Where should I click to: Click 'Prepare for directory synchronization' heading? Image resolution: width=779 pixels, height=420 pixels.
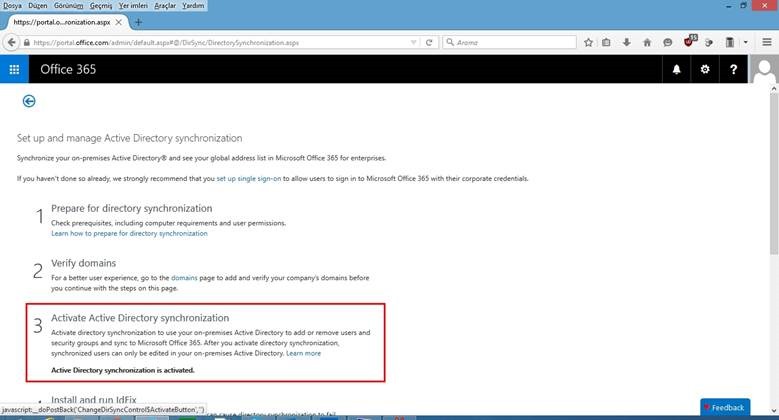pos(132,209)
